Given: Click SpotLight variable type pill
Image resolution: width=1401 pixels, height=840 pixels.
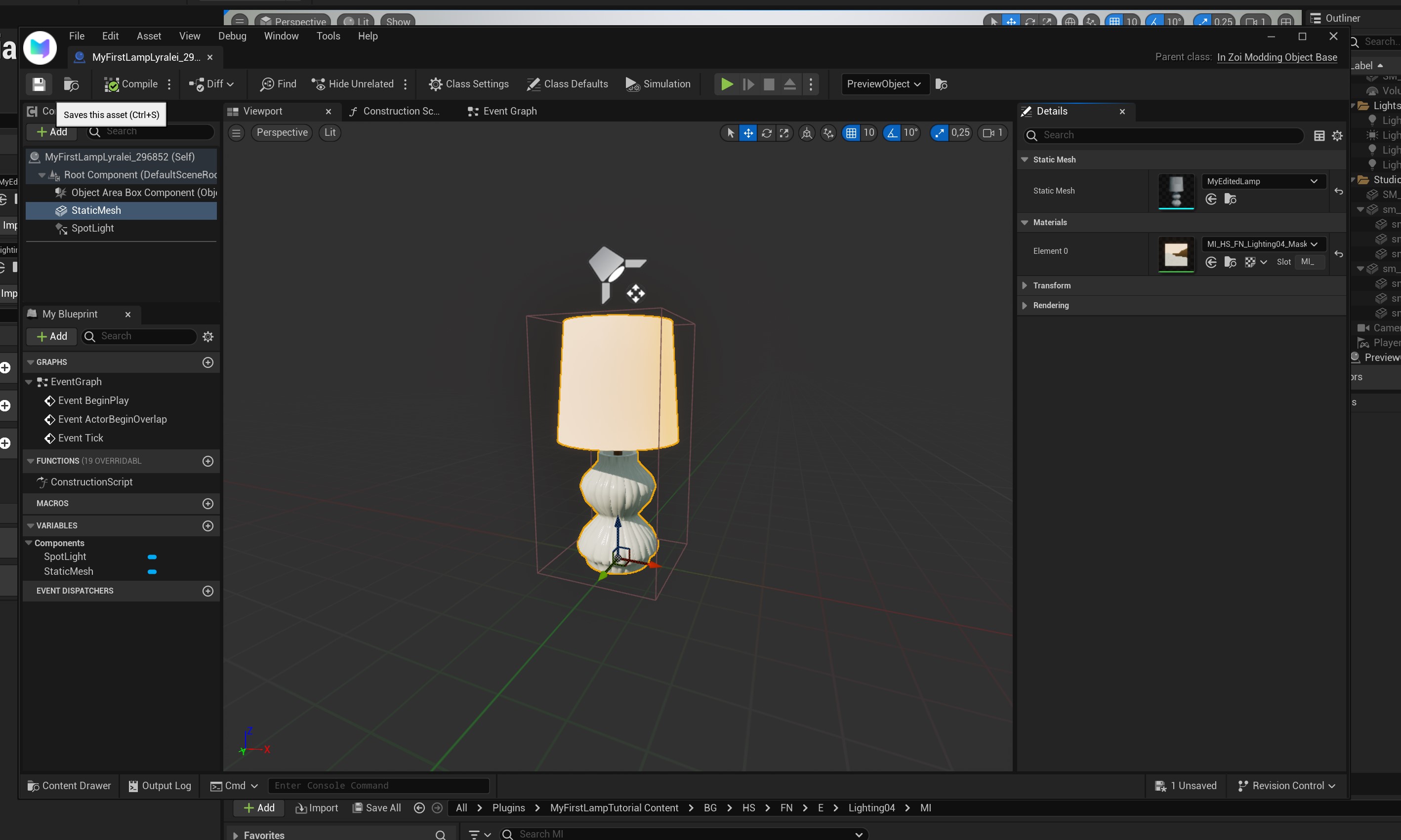Looking at the screenshot, I should coord(152,557).
